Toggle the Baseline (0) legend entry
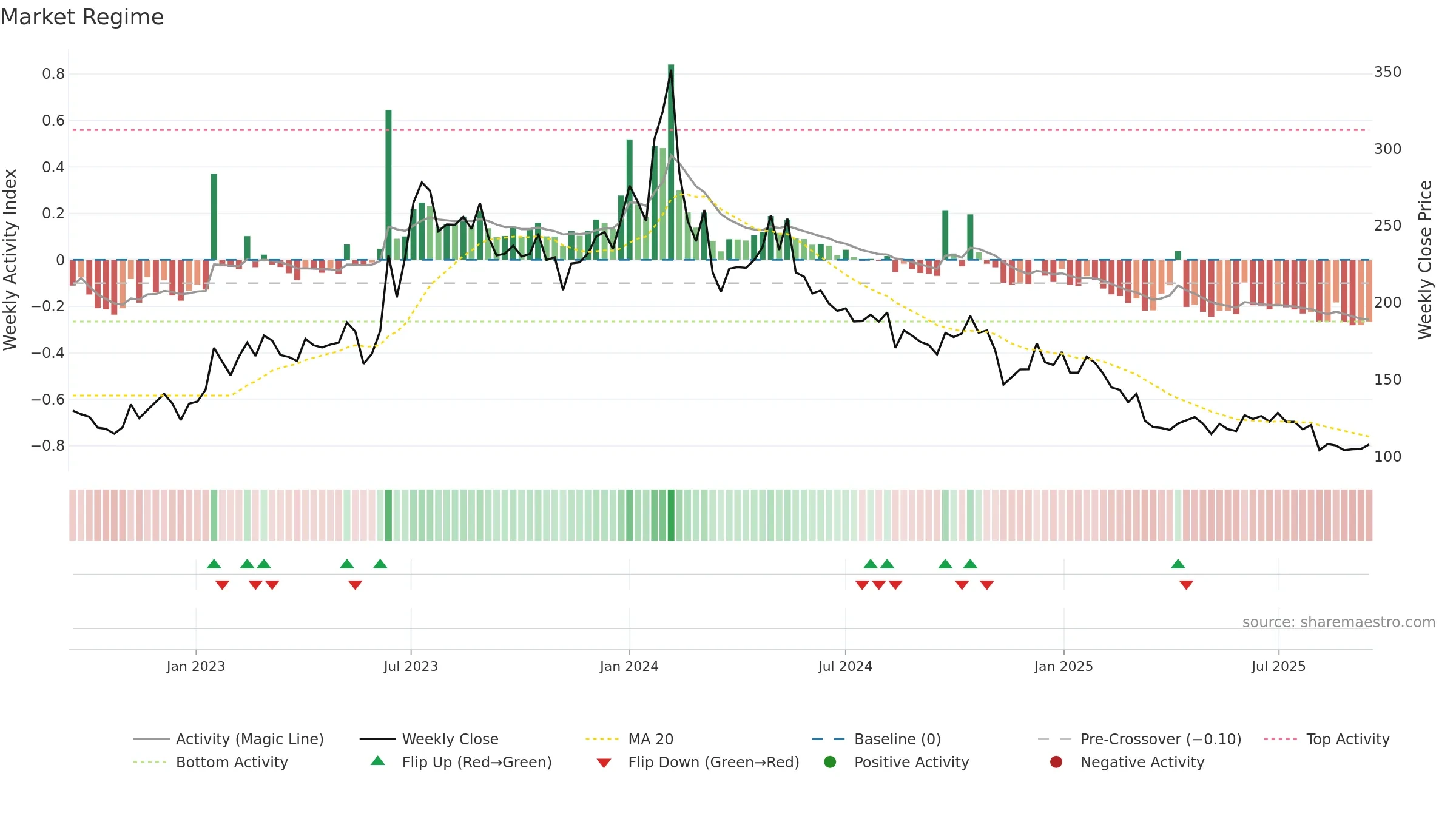This screenshot has width=1456, height=819. [x=876, y=739]
